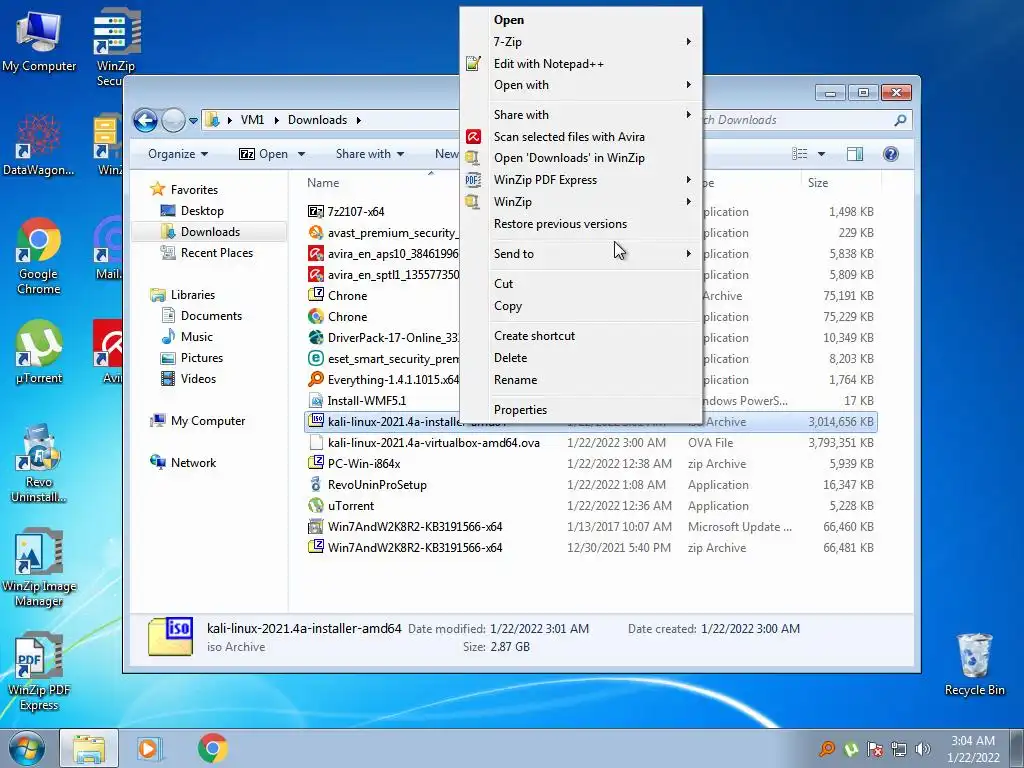Screen dimensions: 1024x768
Task: Expand the Send to submenu
Action: [x=581, y=253]
